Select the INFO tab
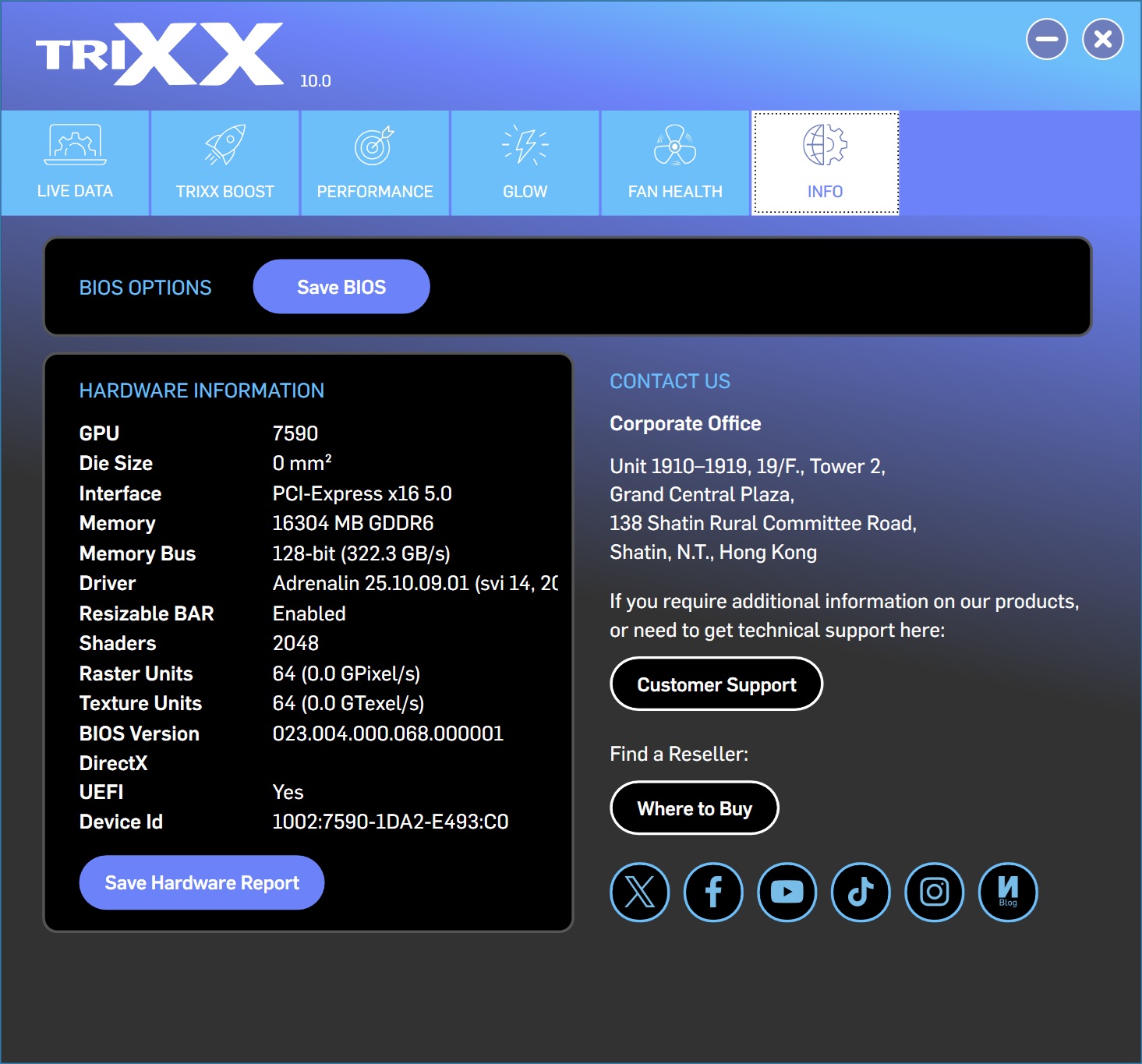The image size is (1142, 1064). click(826, 163)
